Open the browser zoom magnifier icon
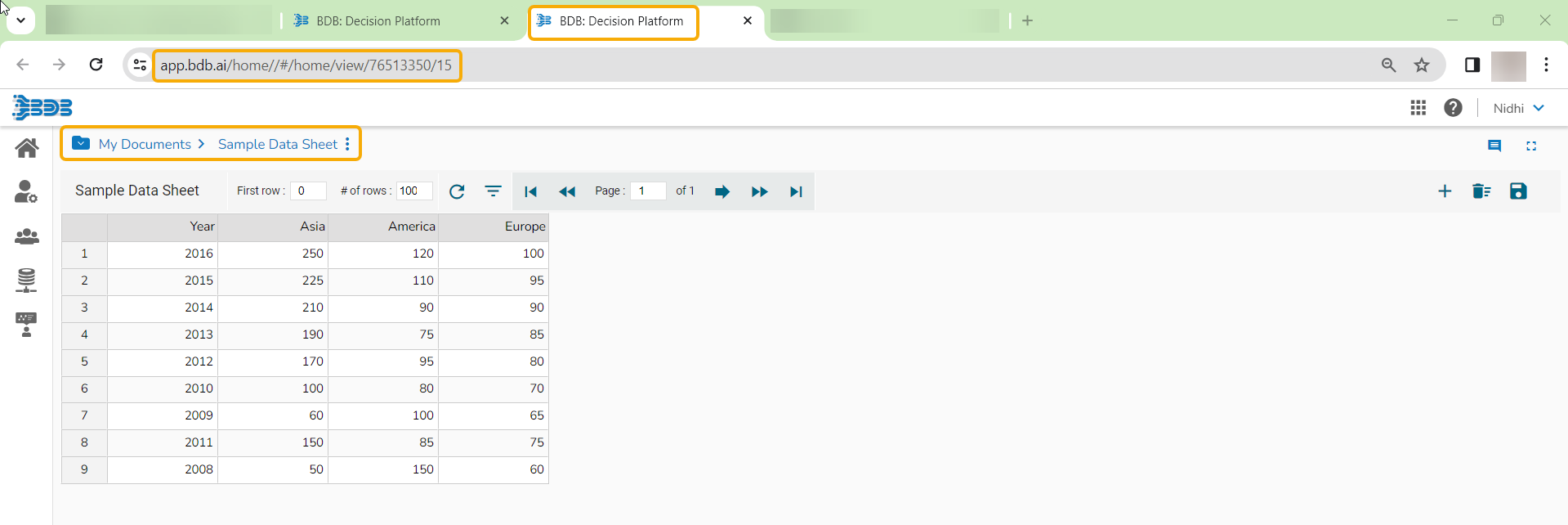The width and height of the screenshot is (1568, 525). pos(1388,65)
